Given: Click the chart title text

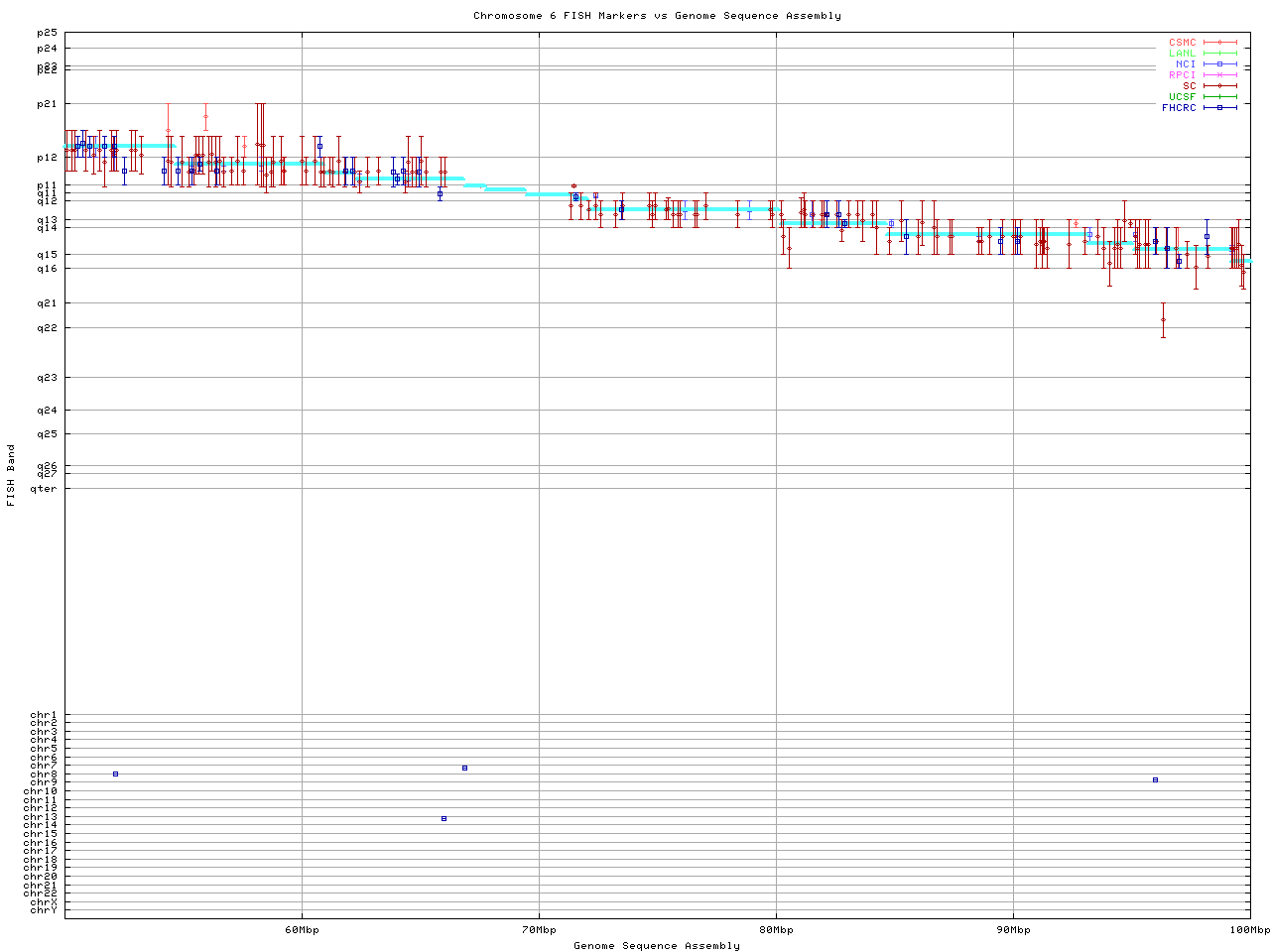Looking at the screenshot, I should pyautogui.click(x=657, y=16).
